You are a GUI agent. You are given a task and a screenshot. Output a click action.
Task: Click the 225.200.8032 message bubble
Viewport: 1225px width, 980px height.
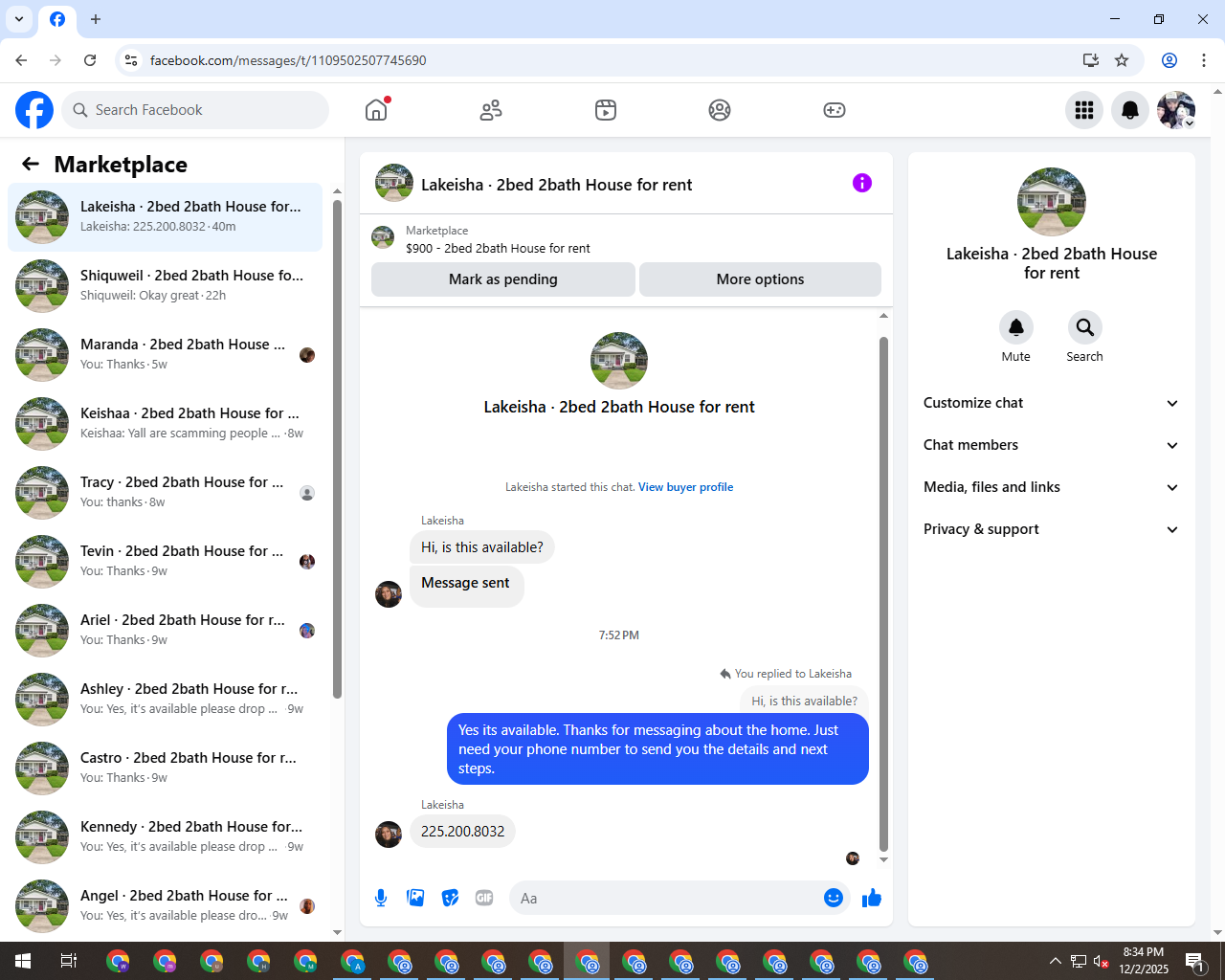tap(462, 831)
